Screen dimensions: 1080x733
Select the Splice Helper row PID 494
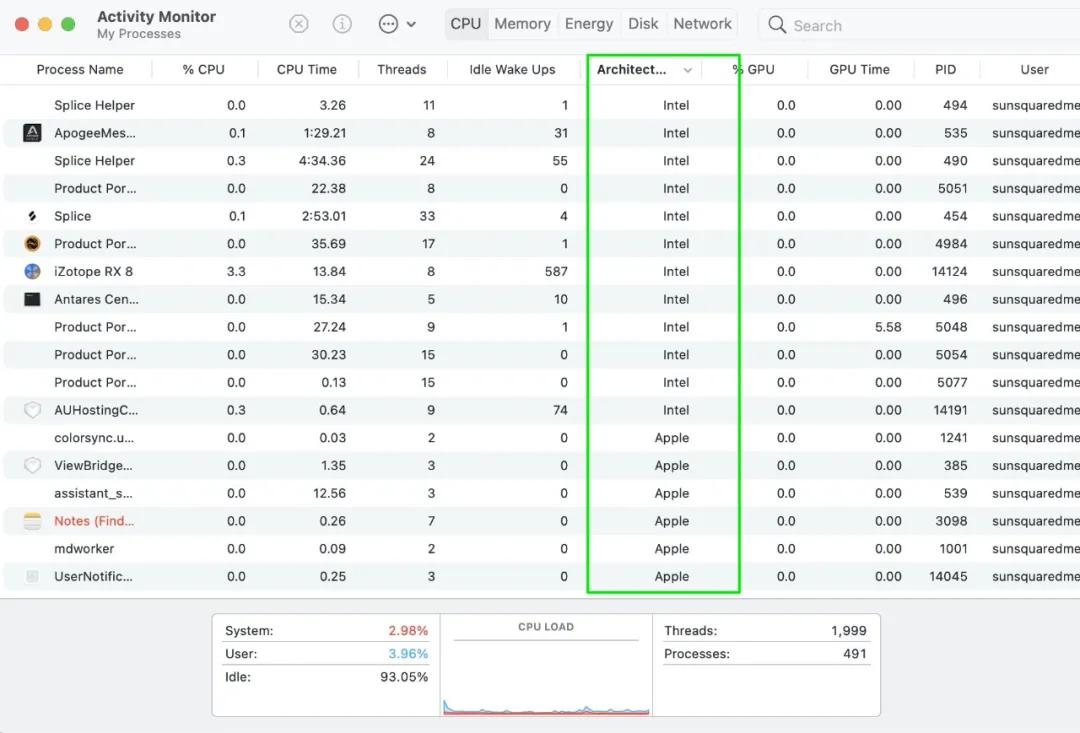pos(541,105)
